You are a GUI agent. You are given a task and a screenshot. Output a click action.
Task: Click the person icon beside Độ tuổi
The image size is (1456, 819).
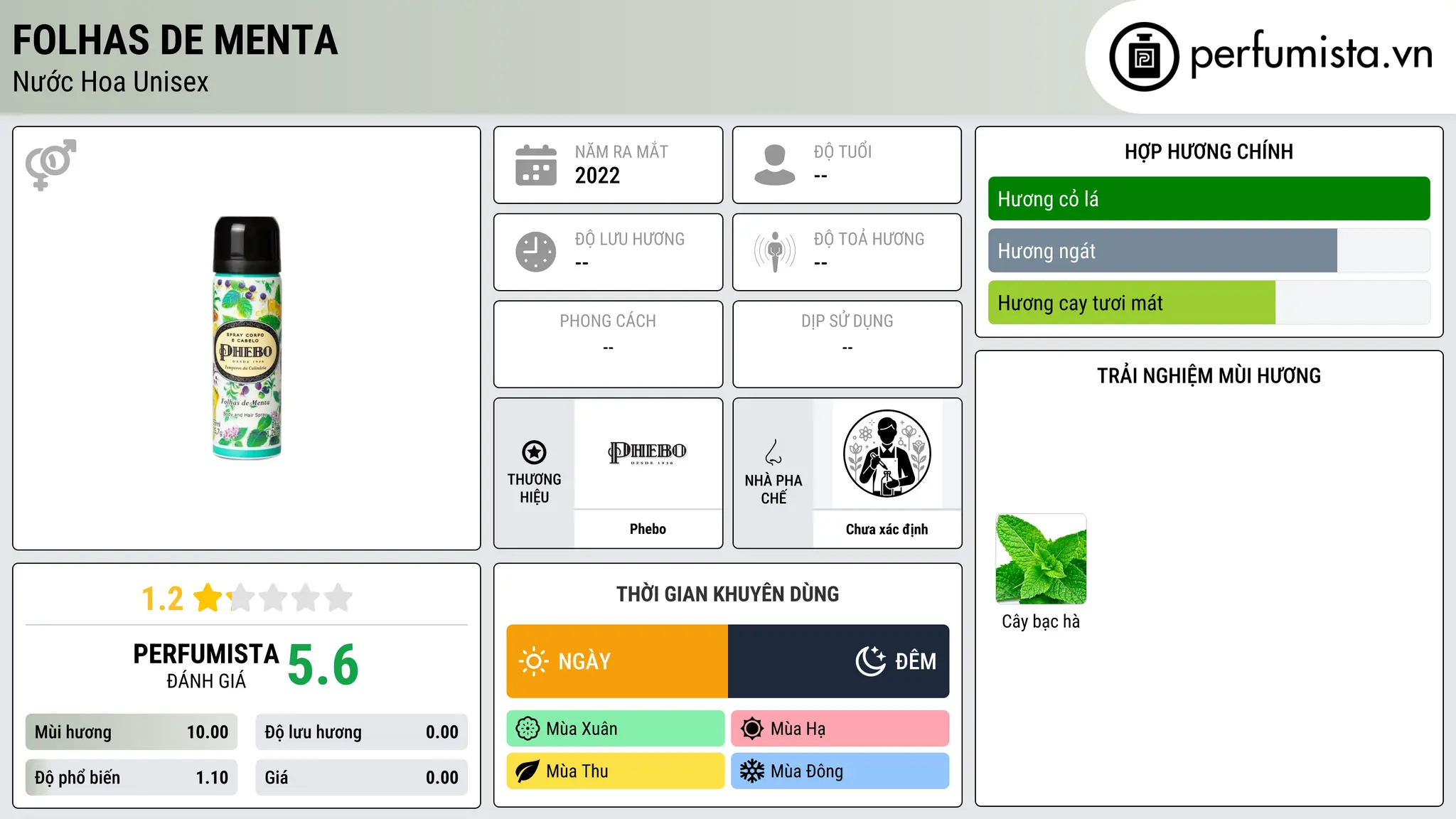point(775,165)
